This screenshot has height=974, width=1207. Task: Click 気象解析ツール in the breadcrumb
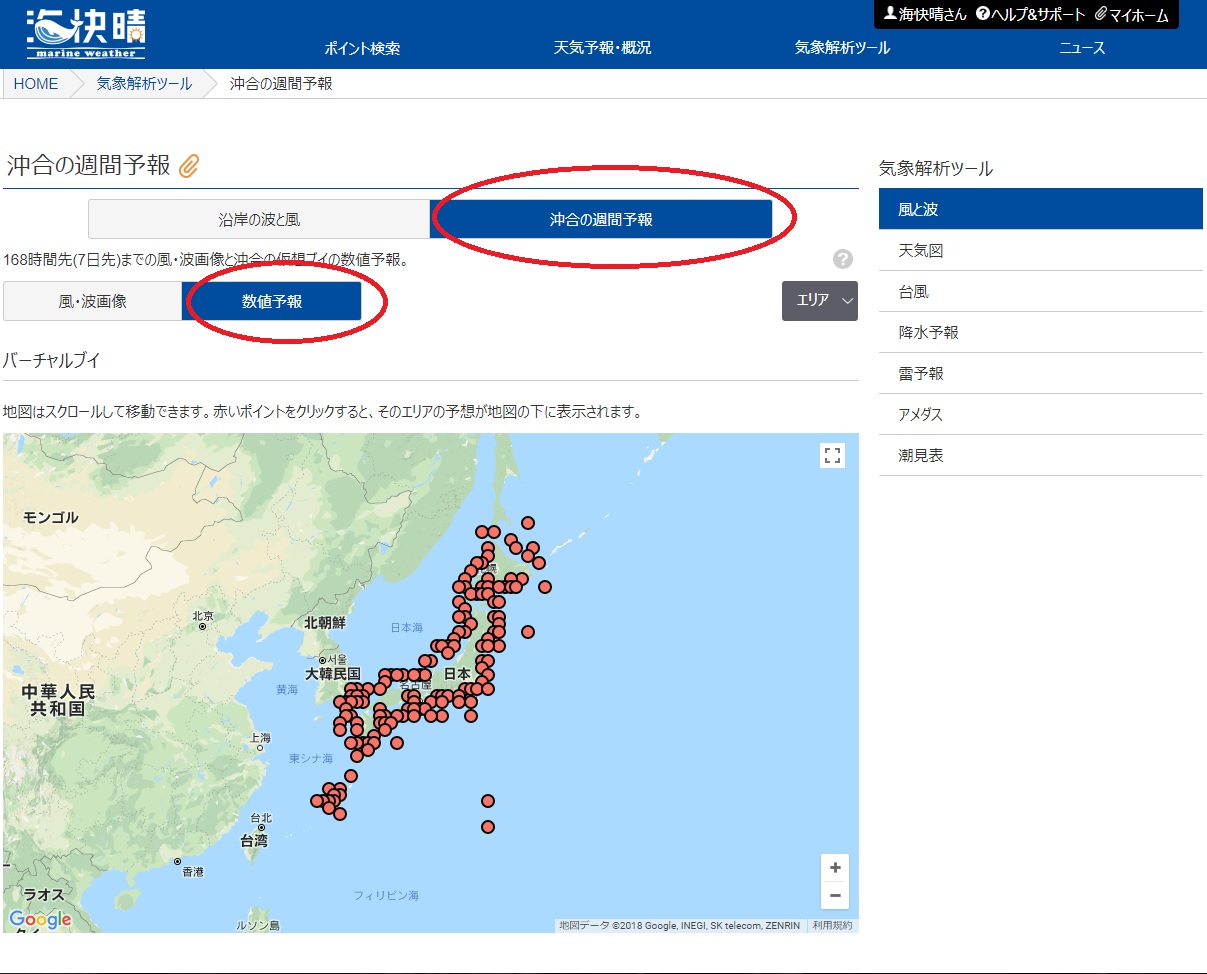click(144, 84)
